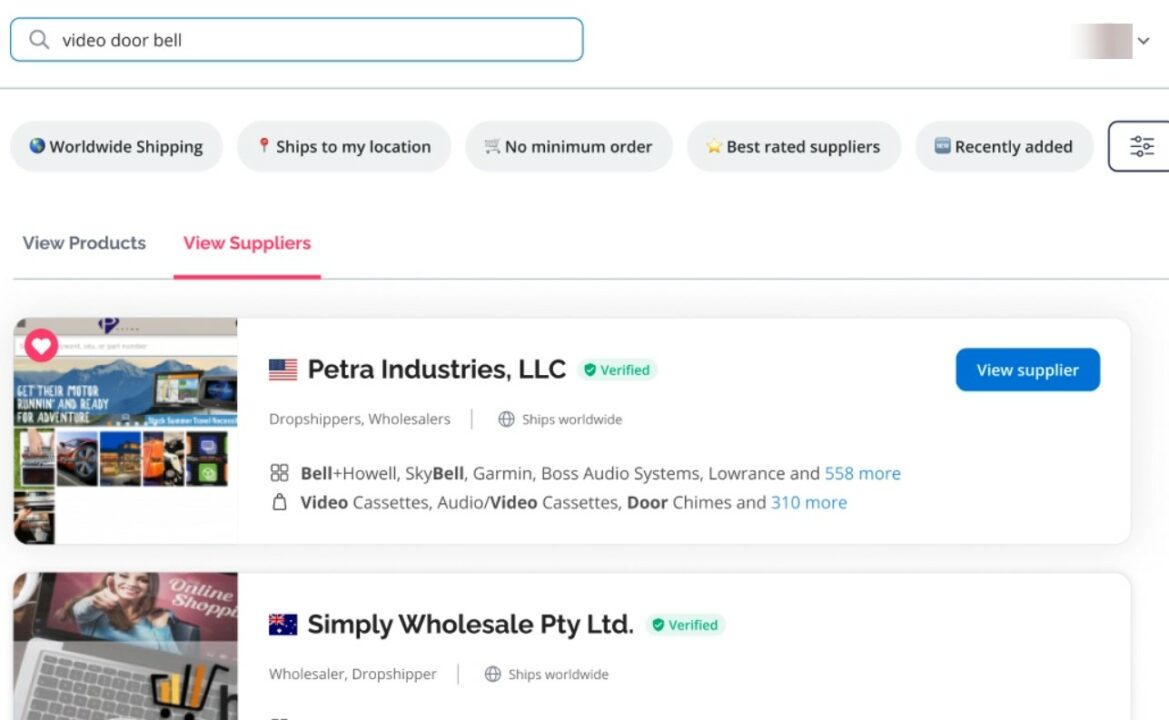Enable the Ships to my location filter
1169x720 pixels.
(343, 147)
